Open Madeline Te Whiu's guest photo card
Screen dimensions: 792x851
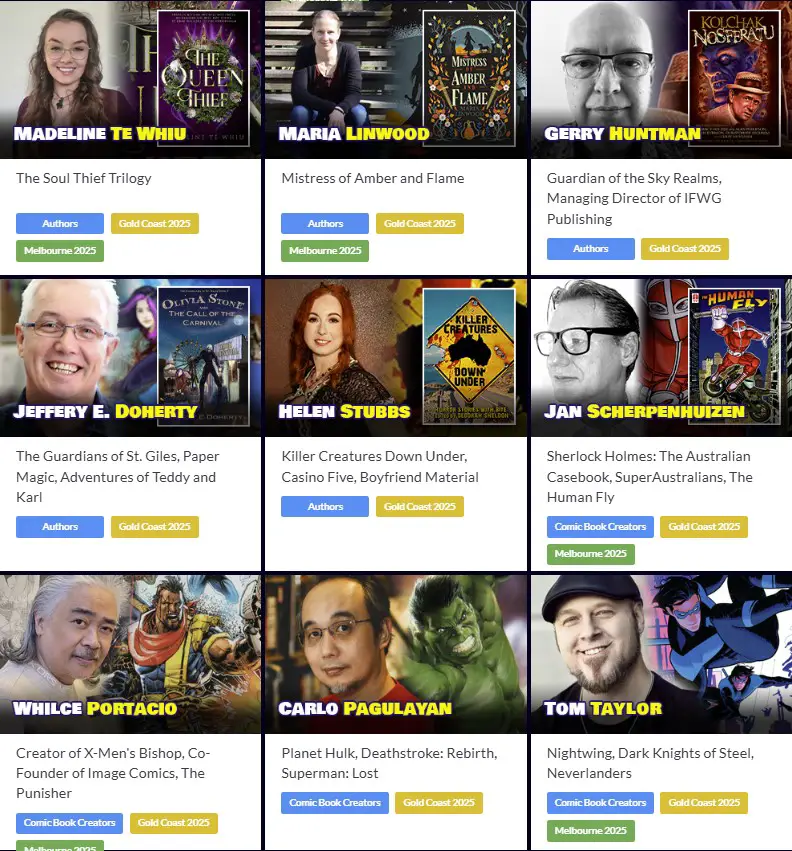click(x=130, y=79)
